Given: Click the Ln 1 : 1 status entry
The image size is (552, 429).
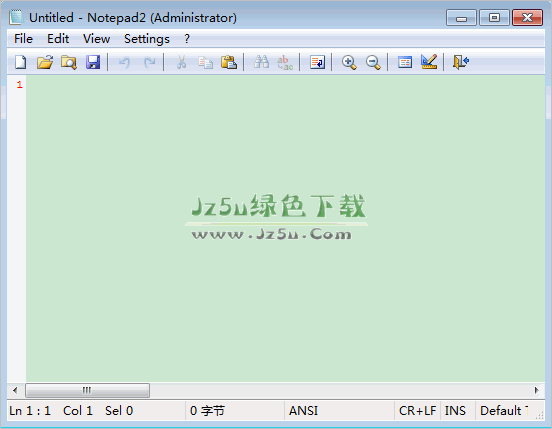Looking at the screenshot, I should [30, 411].
